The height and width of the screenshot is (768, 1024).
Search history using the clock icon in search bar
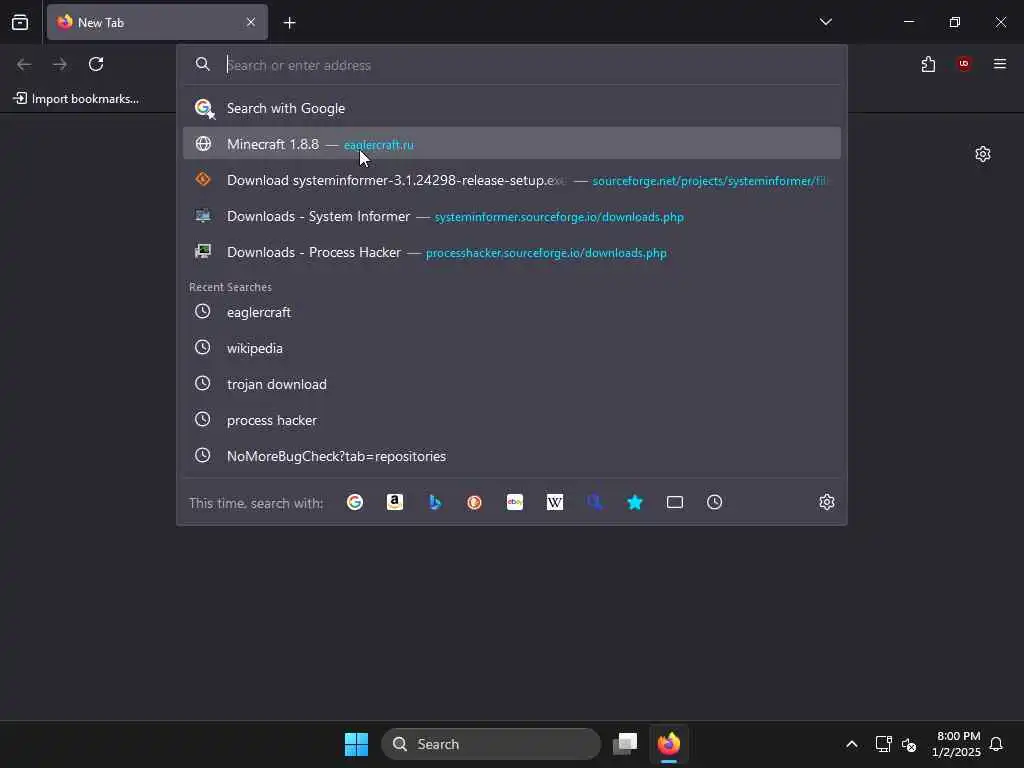[714, 502]
